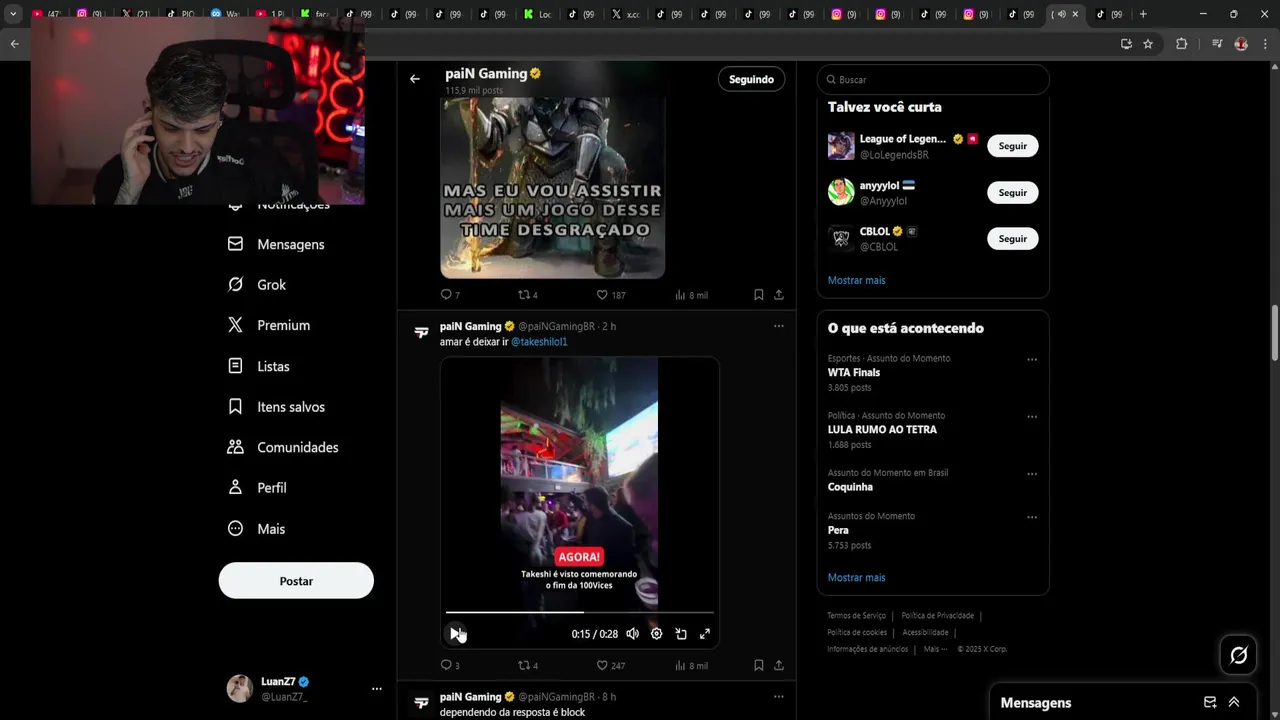Open reply on post with 7 comments

(x=450, y=295)
